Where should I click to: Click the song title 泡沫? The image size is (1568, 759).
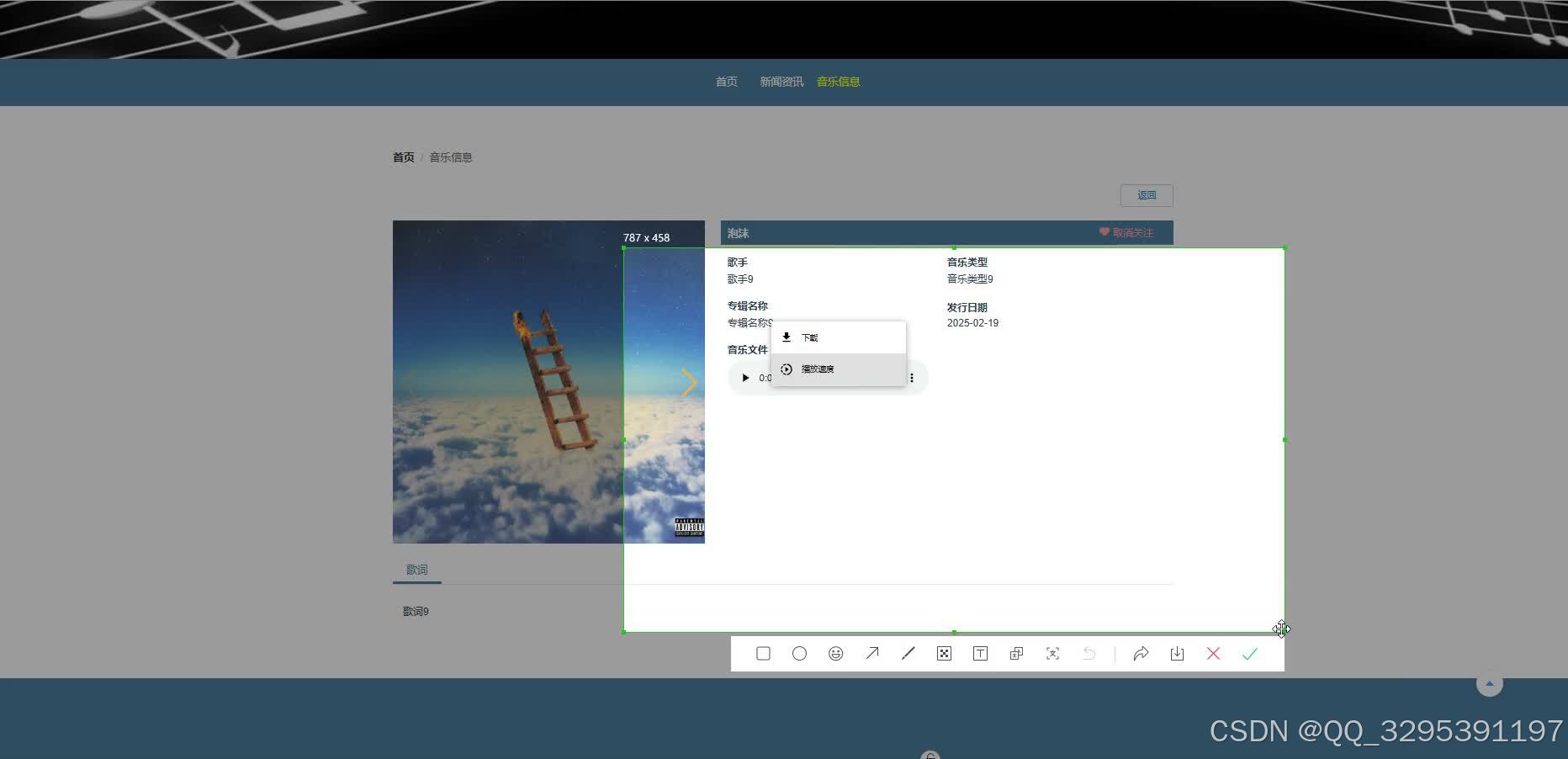[739, 233]
